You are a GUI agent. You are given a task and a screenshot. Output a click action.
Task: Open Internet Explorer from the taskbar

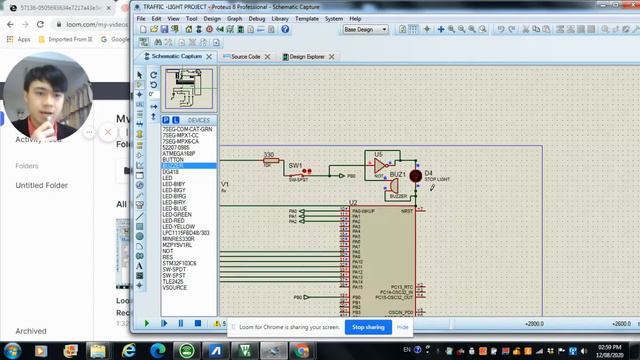tap(129, 351)
